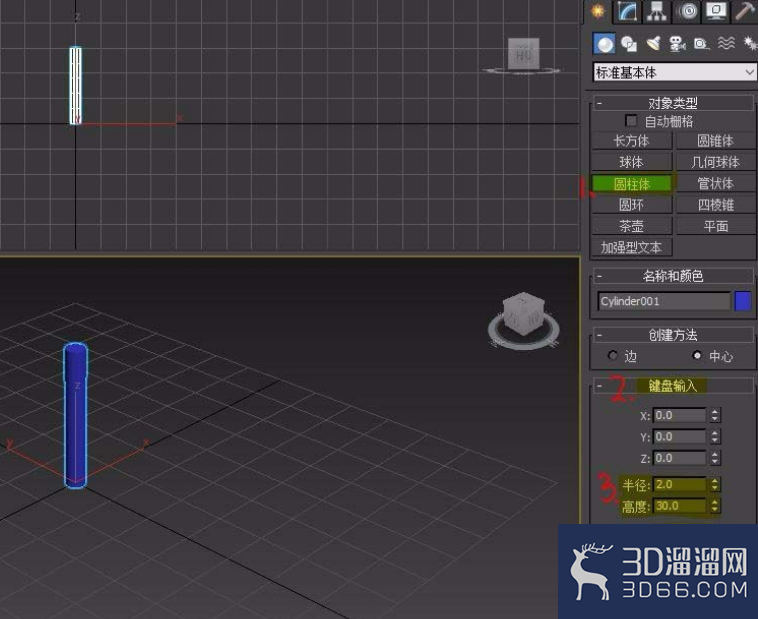Click the 平面 plane button
The image size is (758, 619).
pos(716,226)
